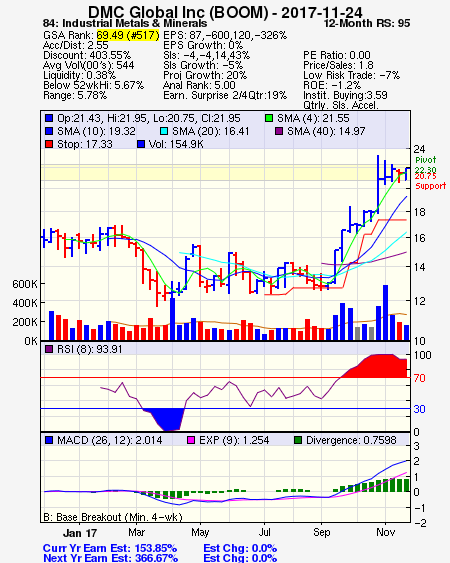Click the Sls Growth: -5% line
This screenshot has height=563, width=450.
click(x=203, y=65)
